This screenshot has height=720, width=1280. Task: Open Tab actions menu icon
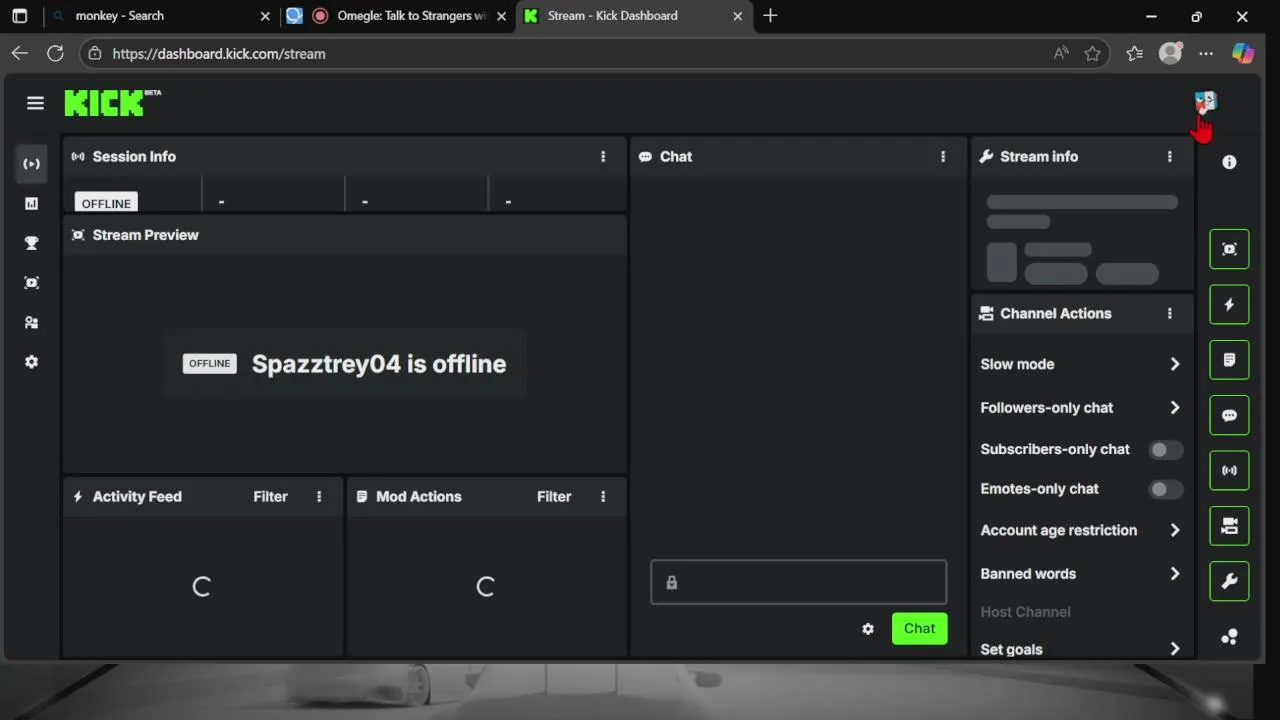[x=20, y=16]
